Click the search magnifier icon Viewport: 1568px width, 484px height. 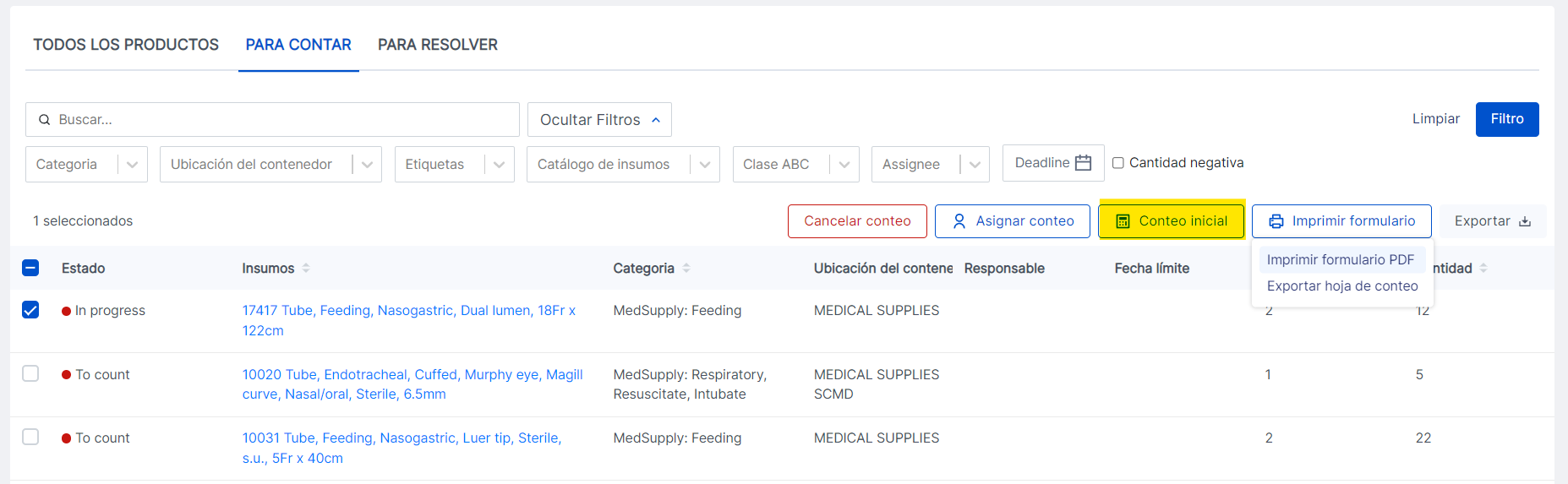click(x=45, y=120)
